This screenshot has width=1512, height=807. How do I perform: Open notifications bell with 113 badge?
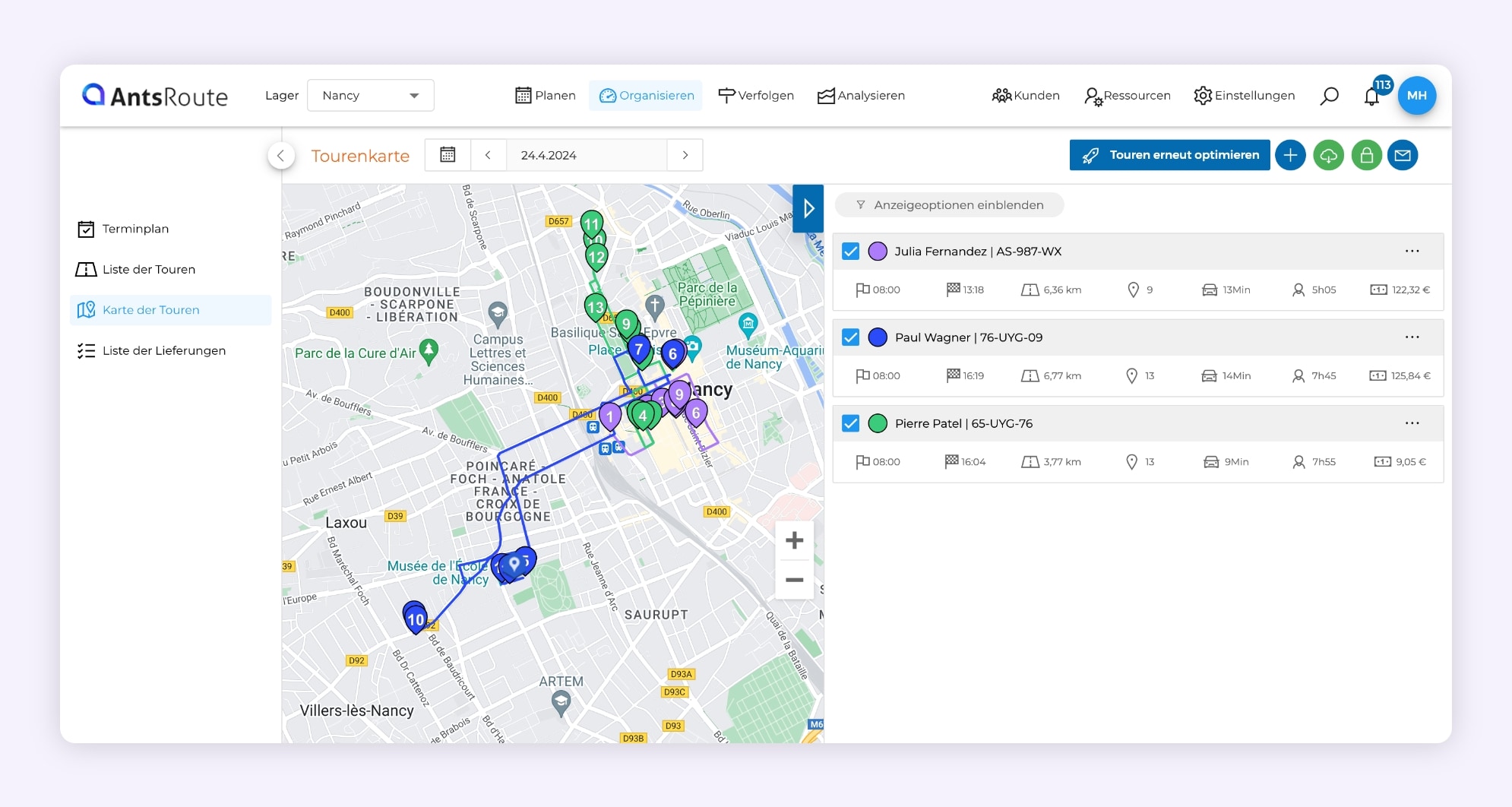coord(1371,97)
